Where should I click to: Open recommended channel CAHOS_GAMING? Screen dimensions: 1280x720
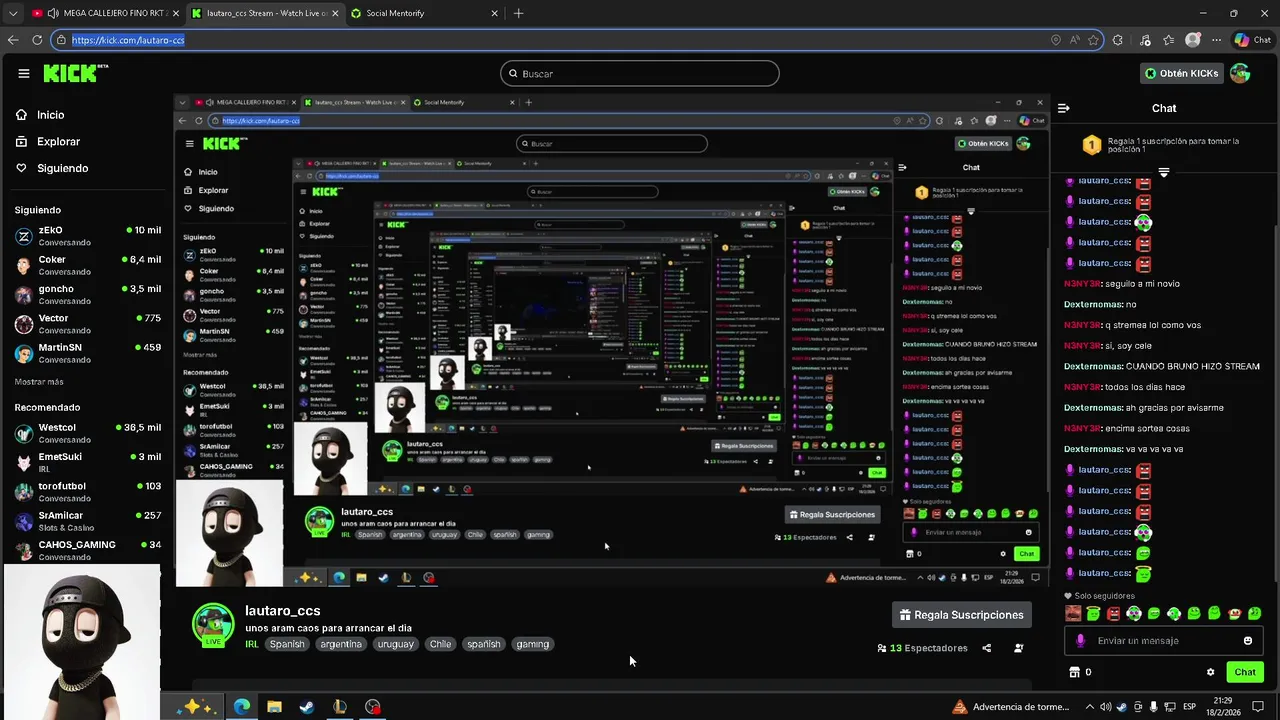tap(87, 550)
